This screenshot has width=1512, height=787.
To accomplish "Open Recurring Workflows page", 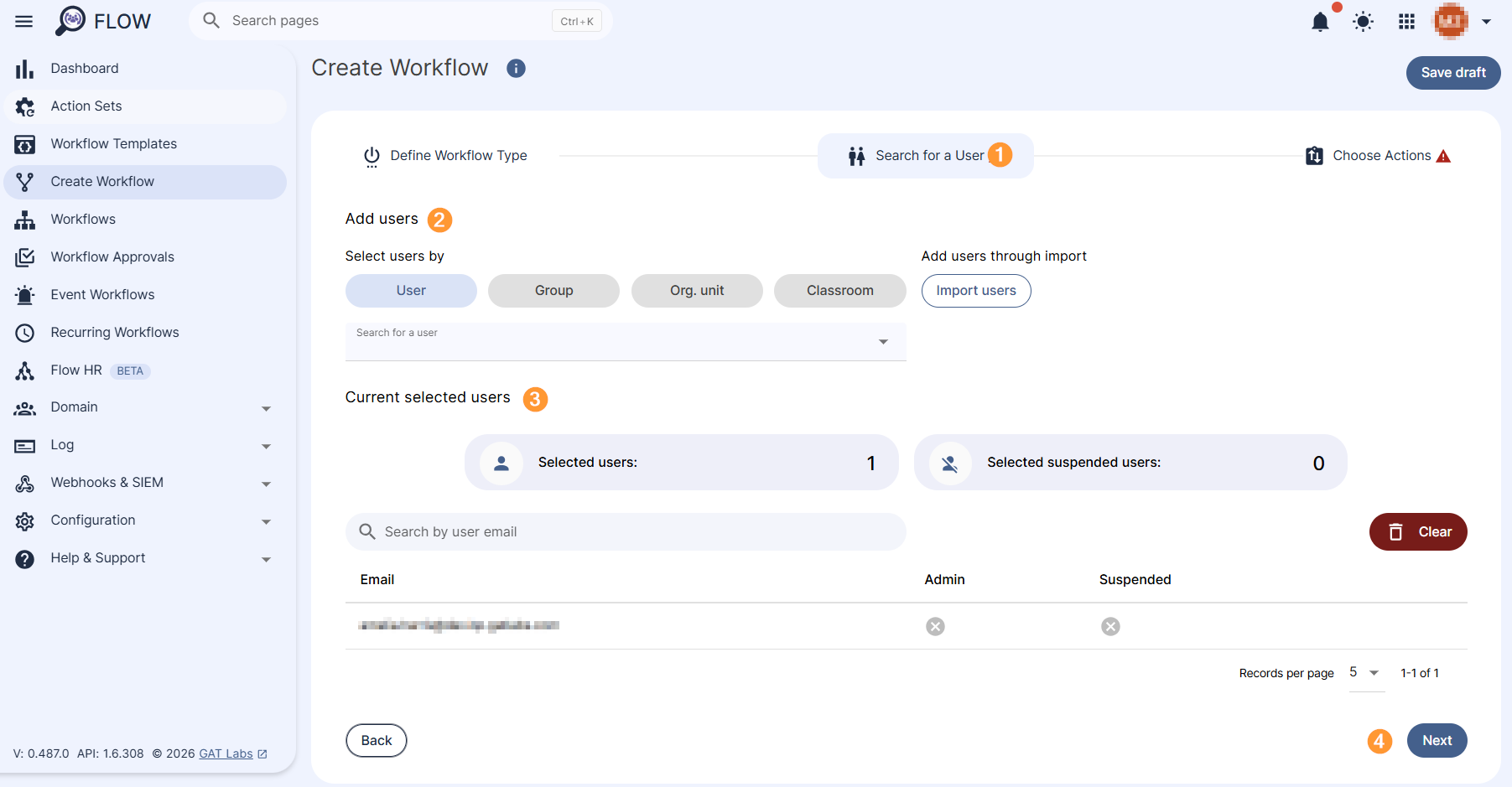I will pyautogui.click(x=145, y=333).
